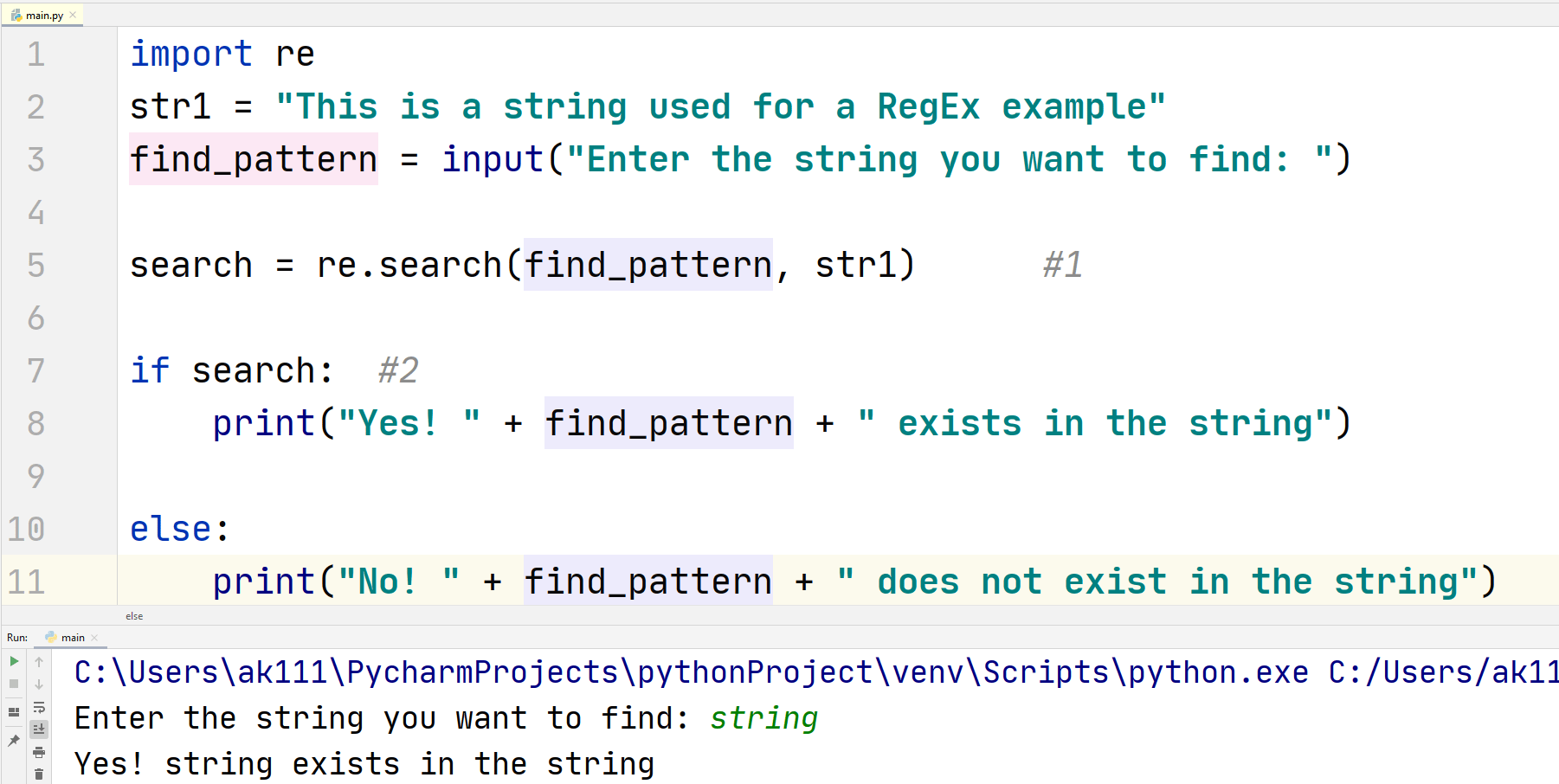Click the down stack trace arrow

point(39,684)
